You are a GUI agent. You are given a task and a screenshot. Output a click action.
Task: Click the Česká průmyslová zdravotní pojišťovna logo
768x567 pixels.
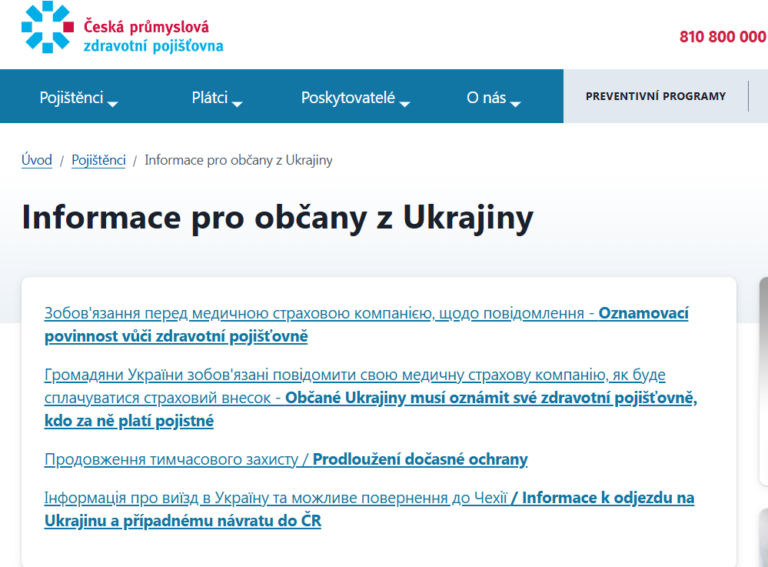click(x=122, y=27)
